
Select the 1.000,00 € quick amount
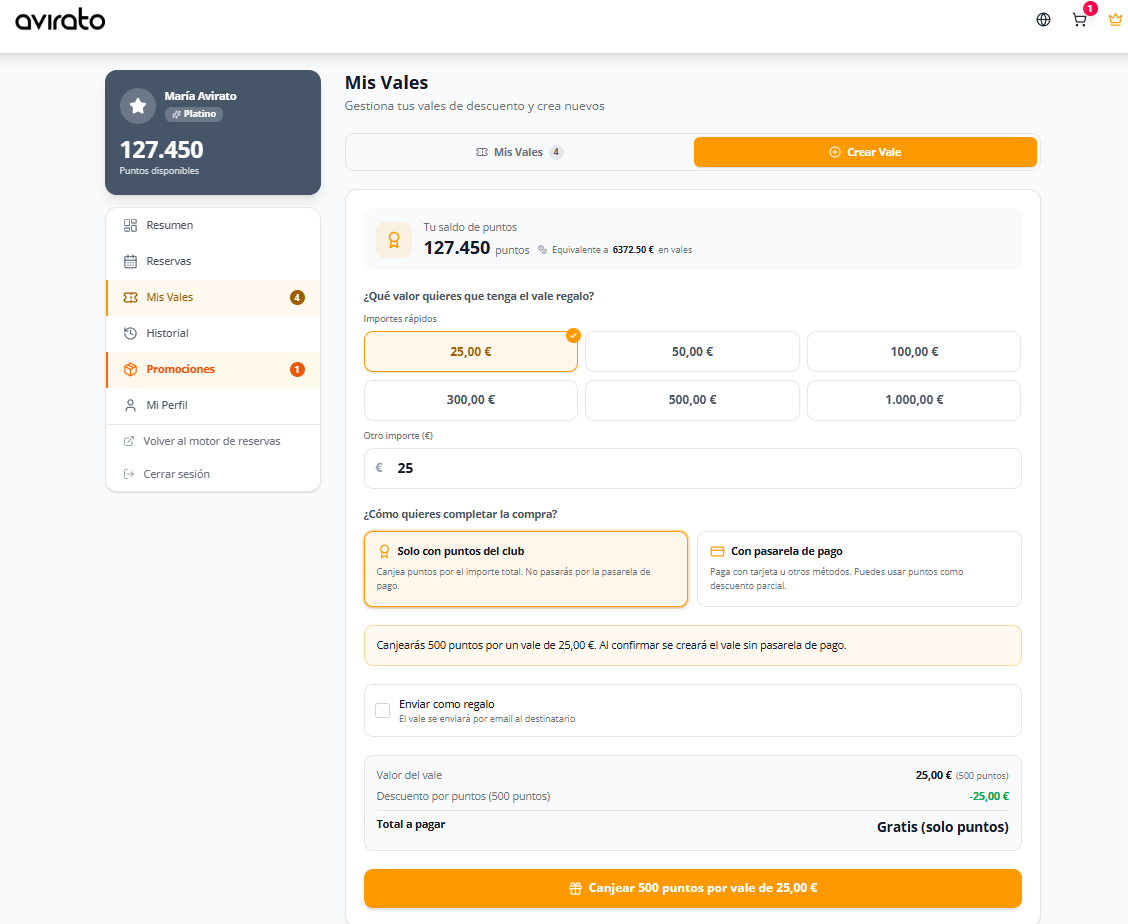point(914,400)
